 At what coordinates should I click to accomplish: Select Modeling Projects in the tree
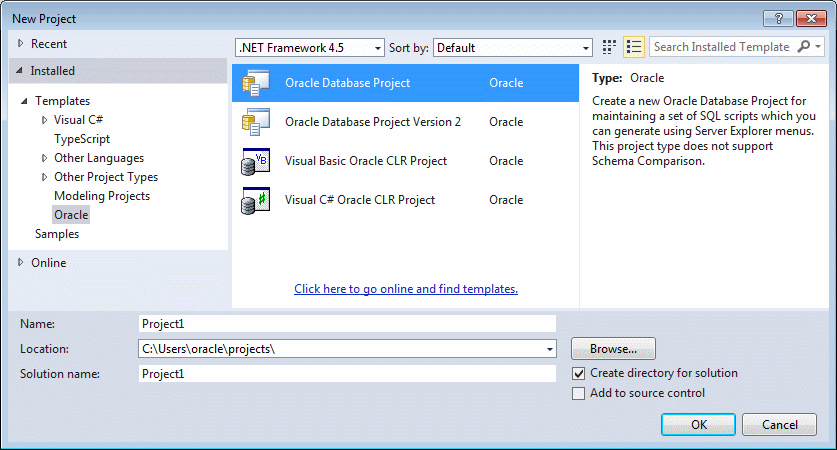click(102, 196)
